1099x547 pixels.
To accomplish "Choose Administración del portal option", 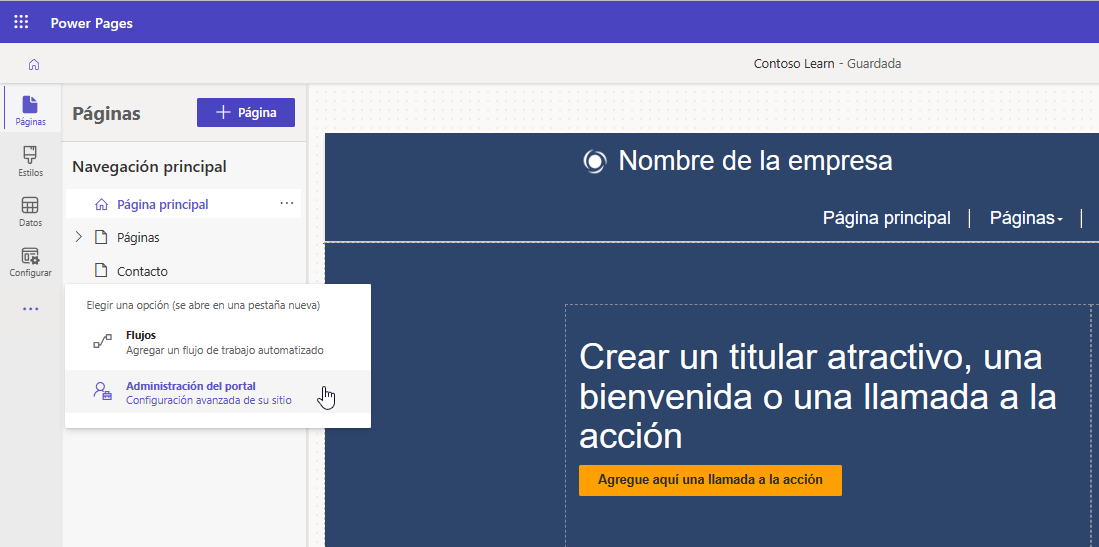I will coord(218,392).
